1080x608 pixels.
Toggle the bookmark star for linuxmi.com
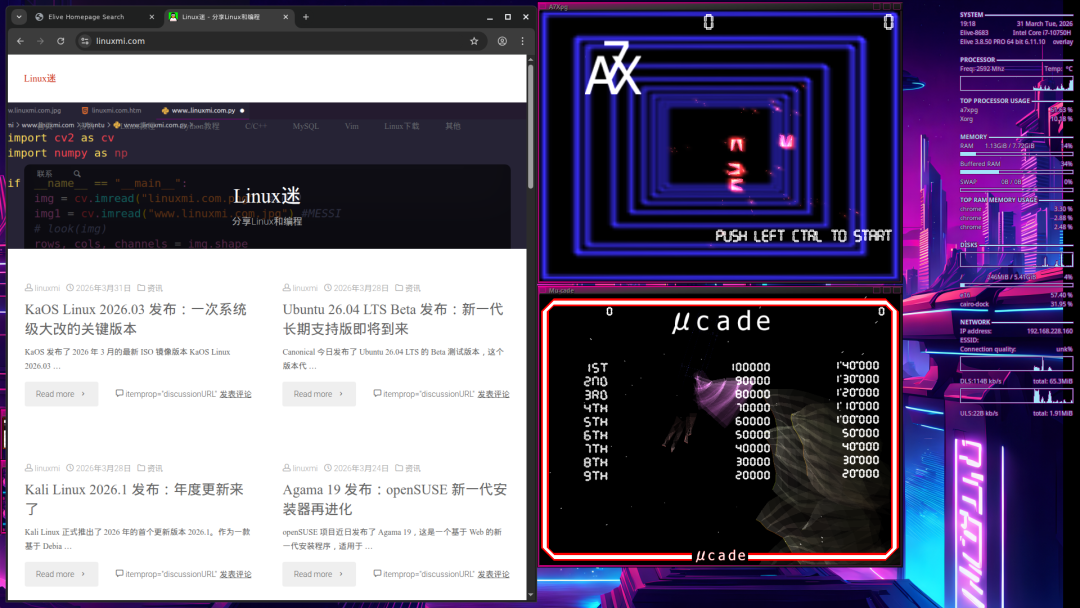coord(475,41)
